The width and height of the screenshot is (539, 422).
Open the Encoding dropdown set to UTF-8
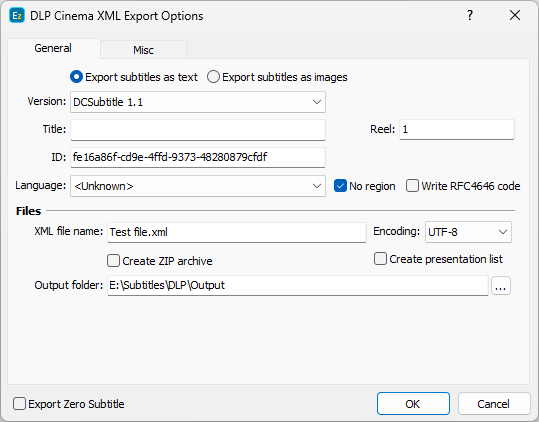[468, 232]
